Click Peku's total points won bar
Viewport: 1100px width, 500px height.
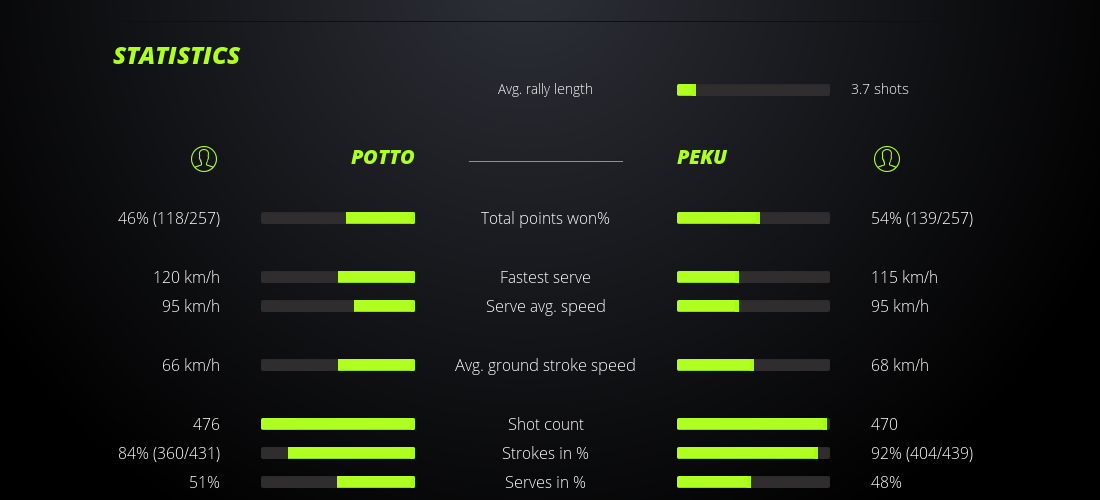[753, 218]
